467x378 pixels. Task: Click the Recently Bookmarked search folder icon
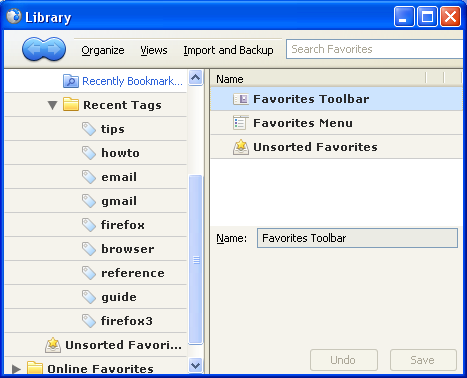pos(71,81)
